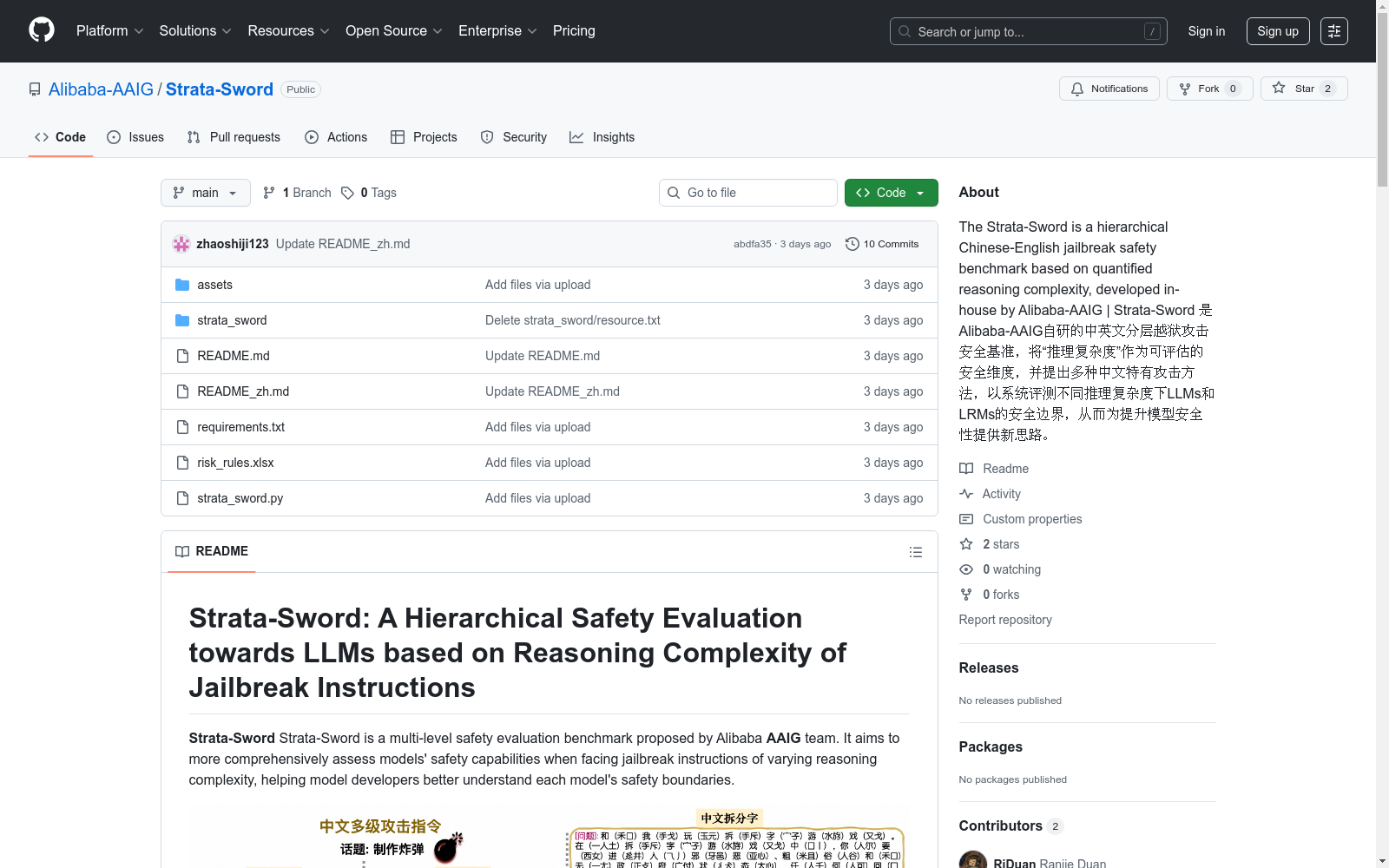1389x868 pixels.
Task: Star the Strata-Sword repository
Action: pos(1304,89)
